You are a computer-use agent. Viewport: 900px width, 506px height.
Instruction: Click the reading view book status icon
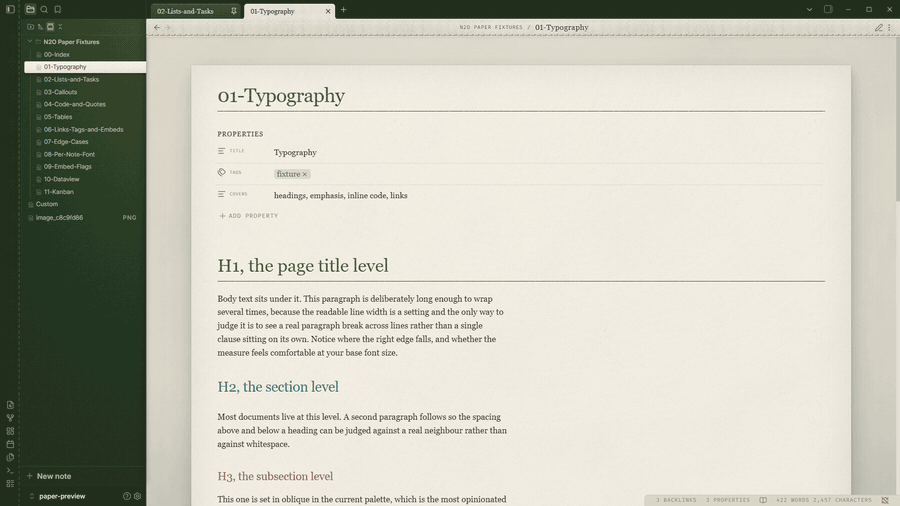tap(763, 500)
